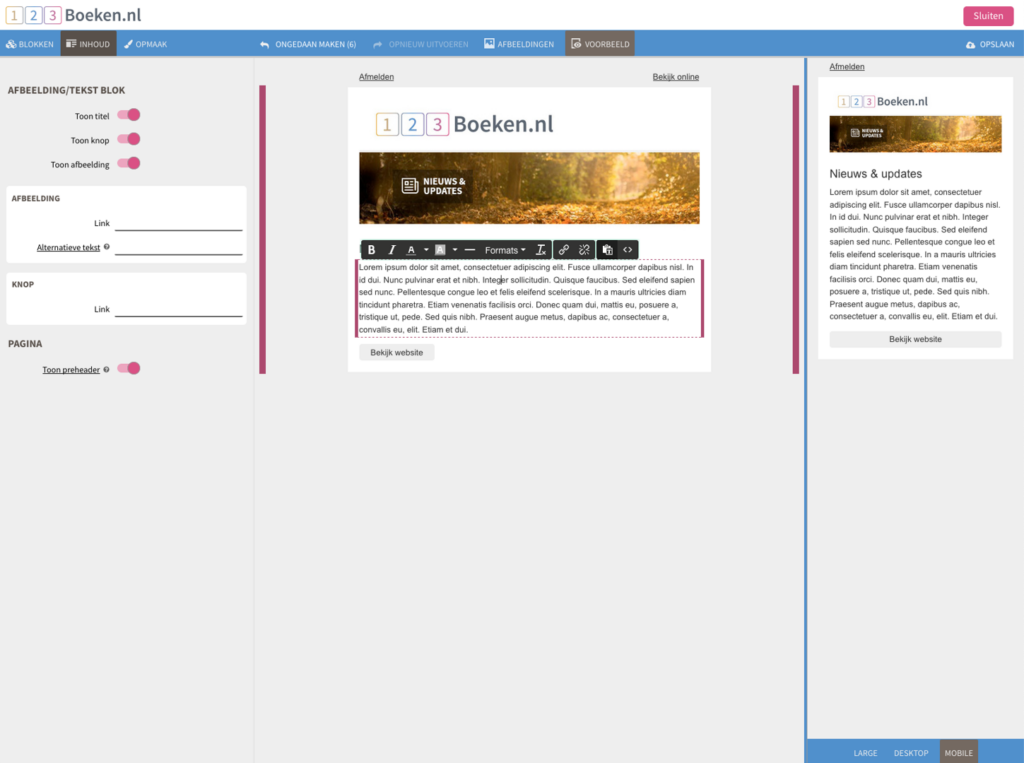Apply italic formatting to the text
1024x763 pixels.
tap(392, 250)
